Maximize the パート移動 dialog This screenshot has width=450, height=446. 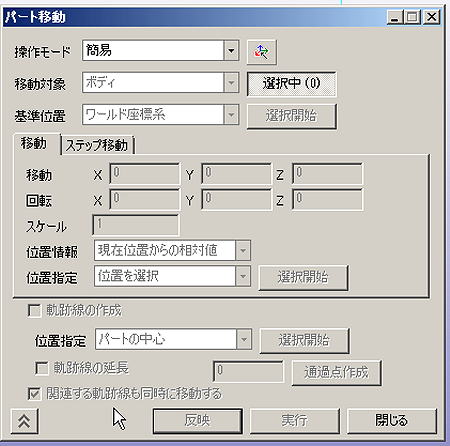tap(412, 17)
